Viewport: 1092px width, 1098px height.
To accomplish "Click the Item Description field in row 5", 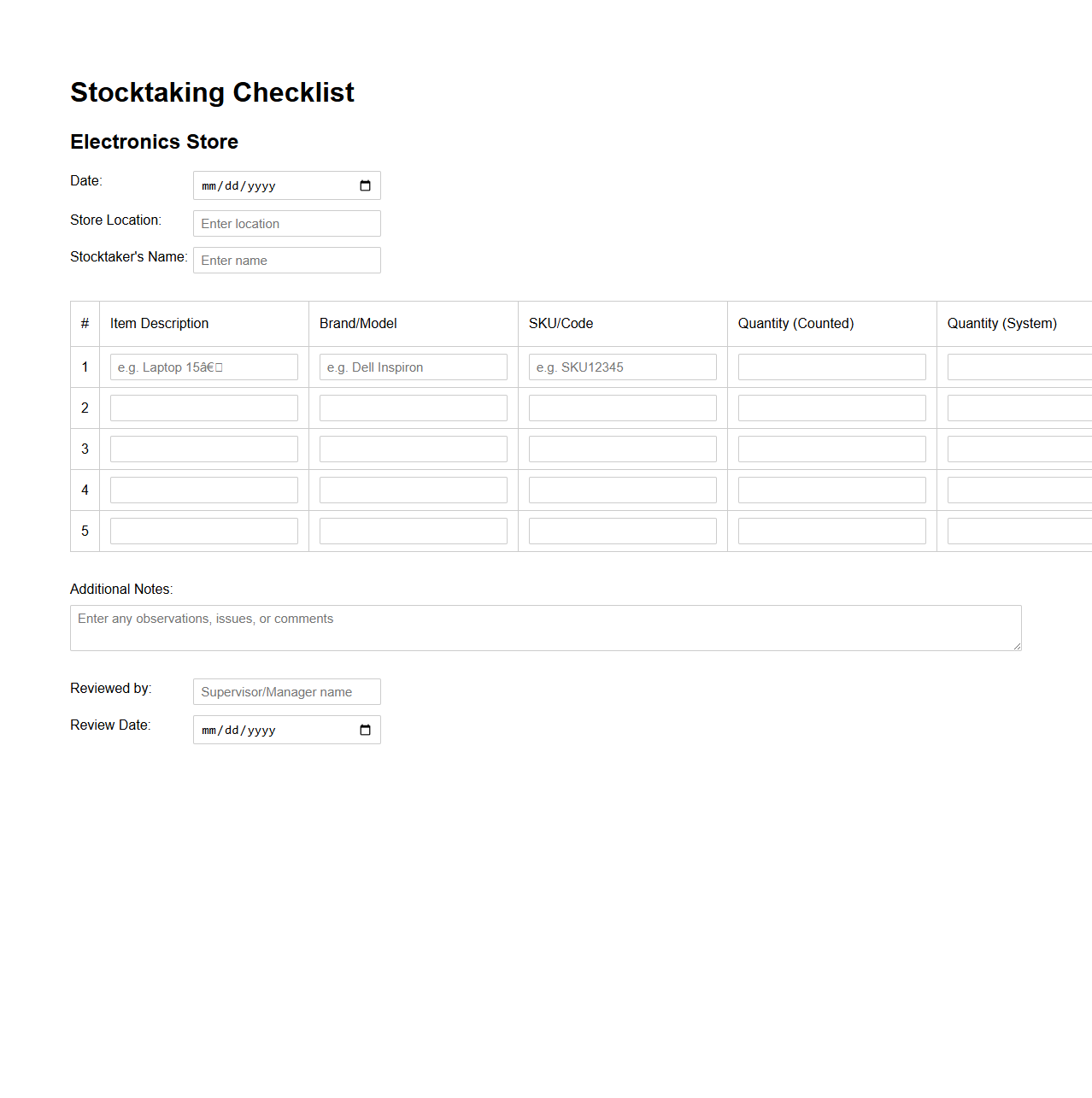I will pos(203,530).
